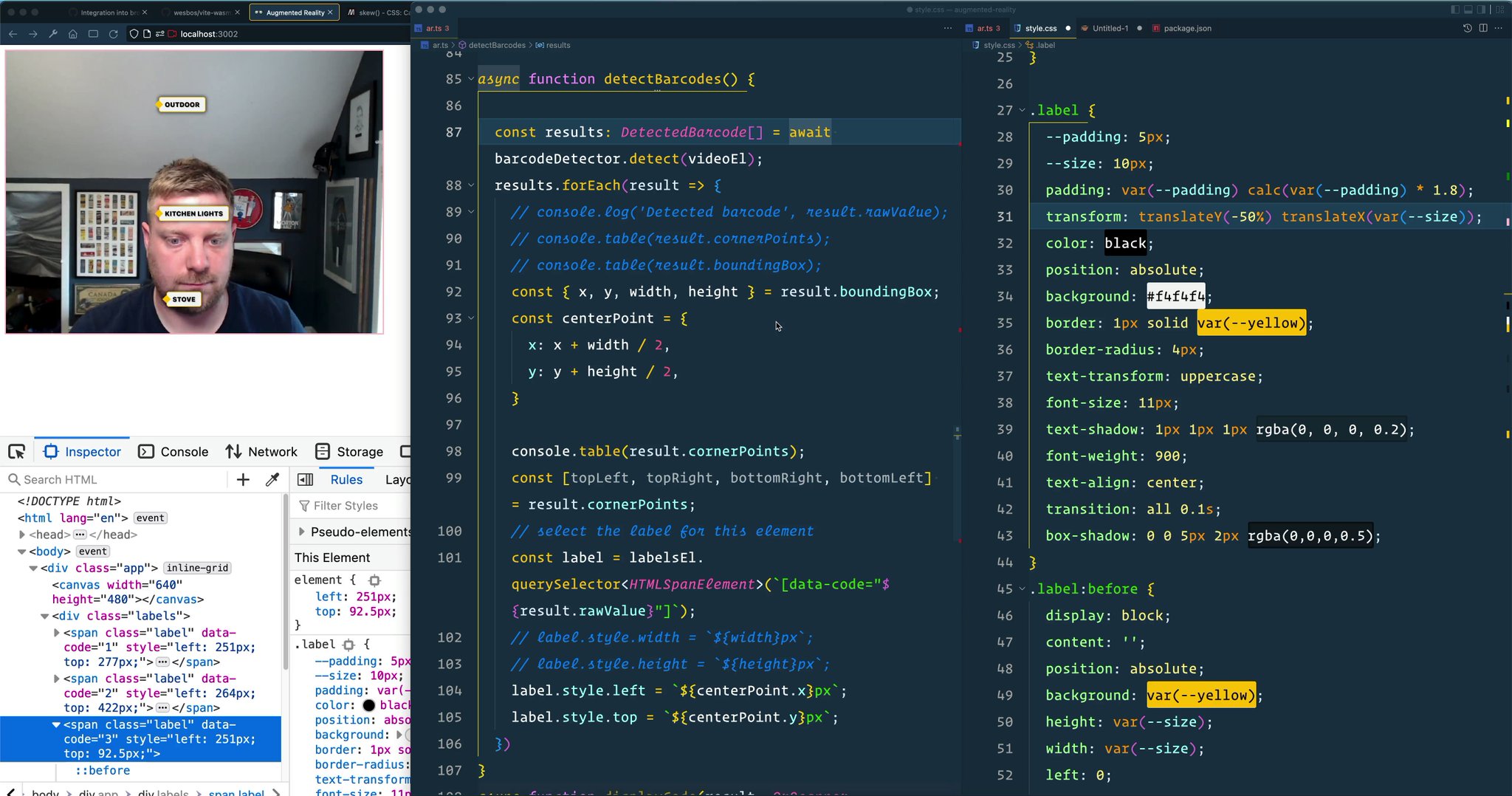The height and width of the screenshot is (796, 1512).
Task: Click the browser back navigation arrow
Action: point(13,33)
